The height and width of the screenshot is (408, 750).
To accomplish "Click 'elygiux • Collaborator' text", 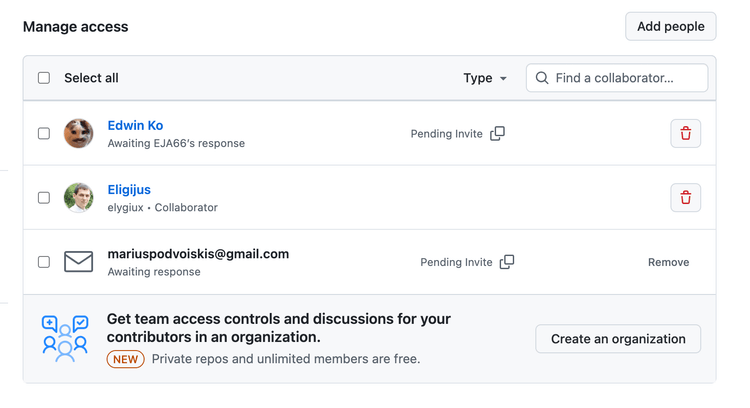I will (163, 208).
